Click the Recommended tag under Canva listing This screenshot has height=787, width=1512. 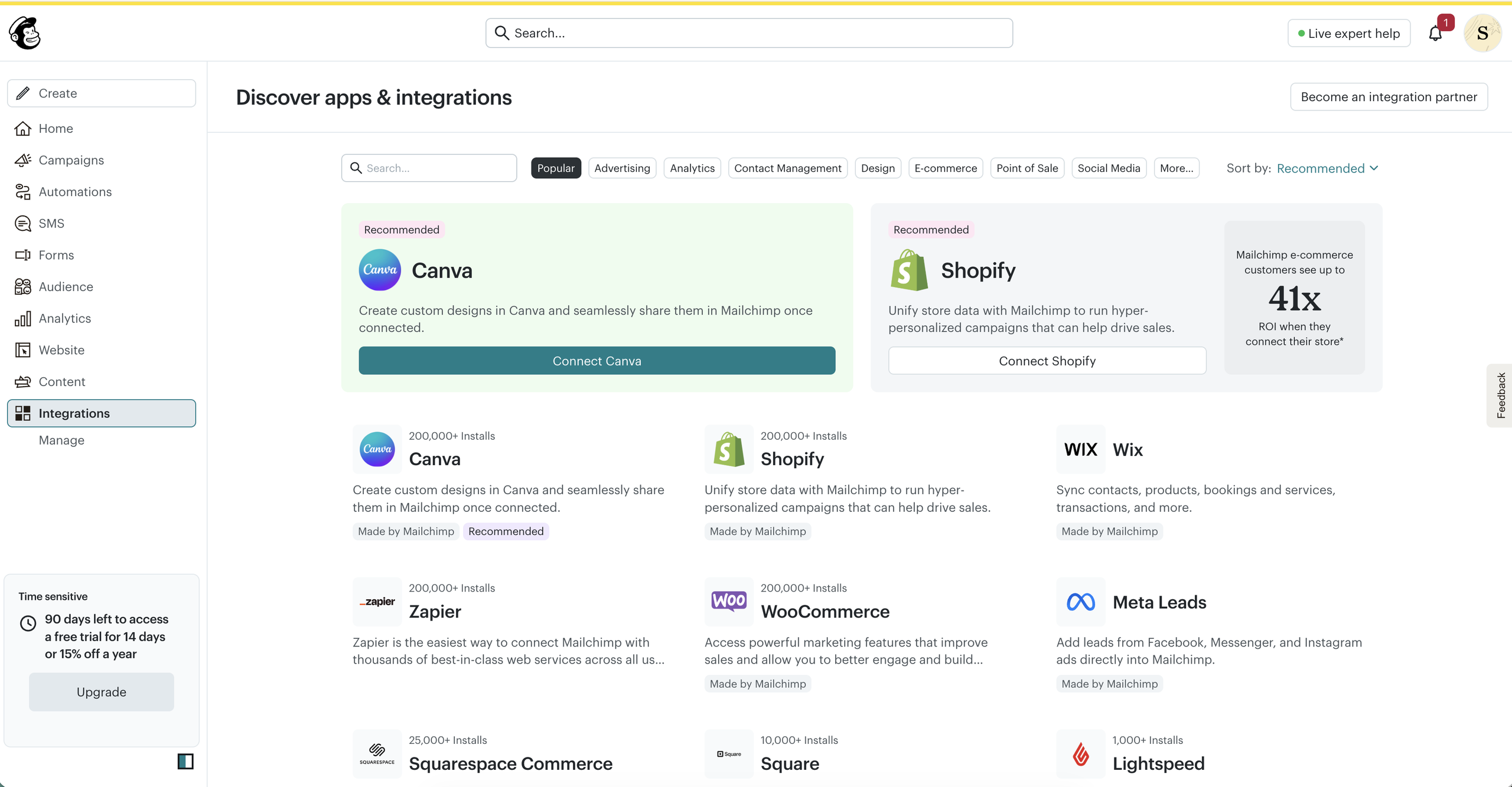click(x=506, y=531)
